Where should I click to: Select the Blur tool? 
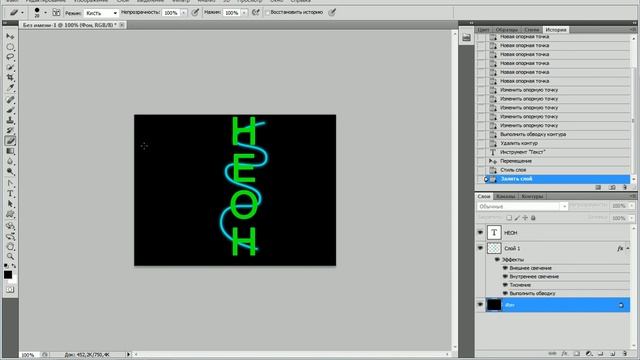tap(10, 162)
